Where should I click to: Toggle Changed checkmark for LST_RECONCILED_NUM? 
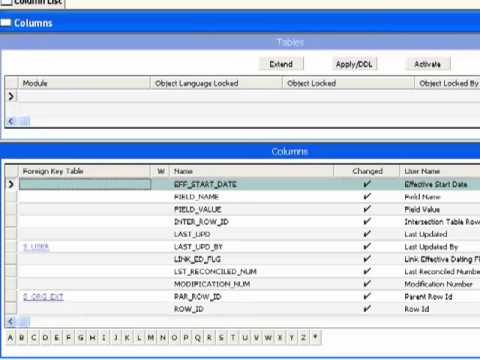tap(367, 272)
